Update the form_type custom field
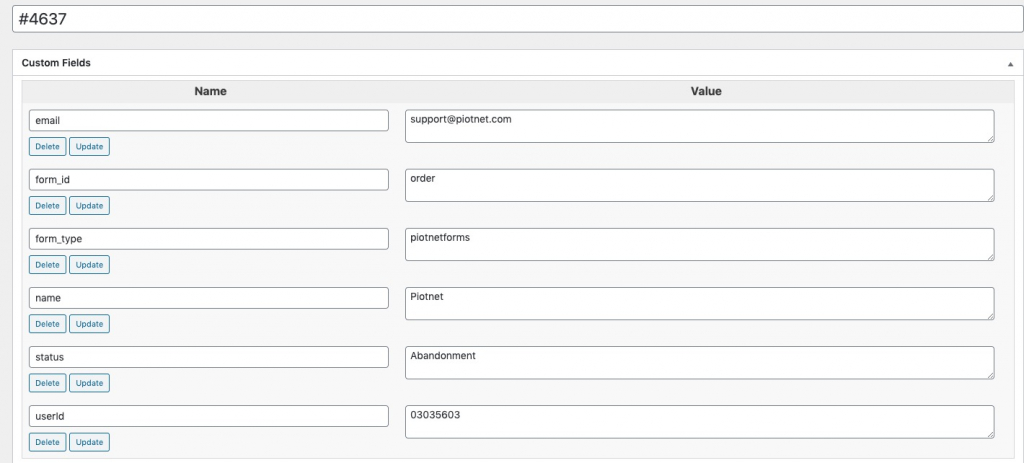 [x=89, y=264]
